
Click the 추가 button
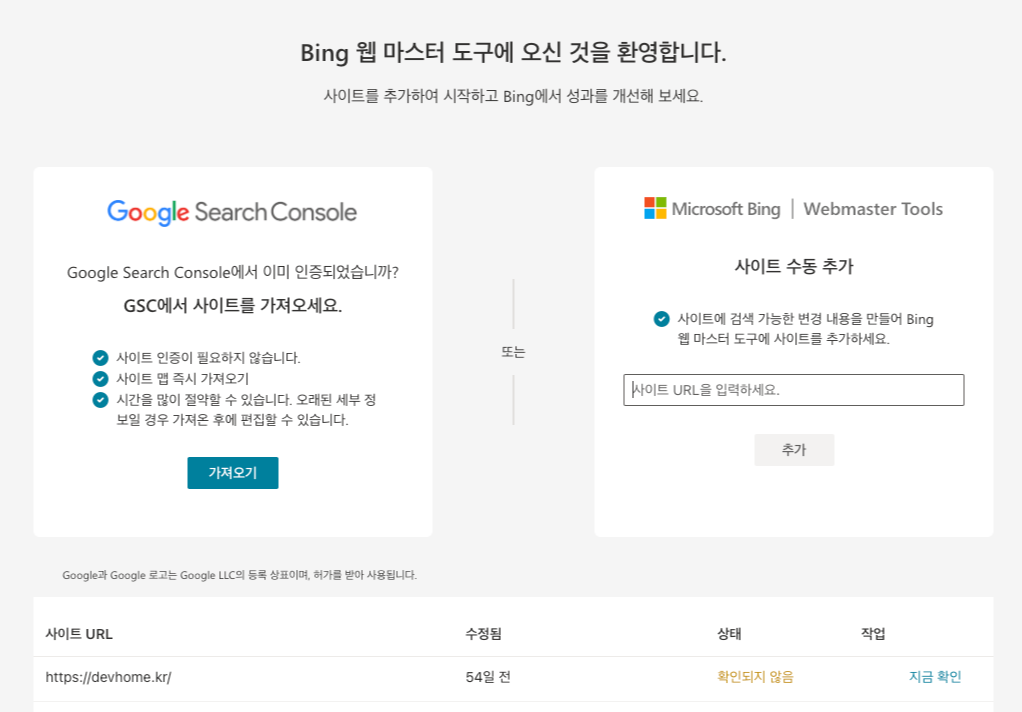tap(794, 449)
